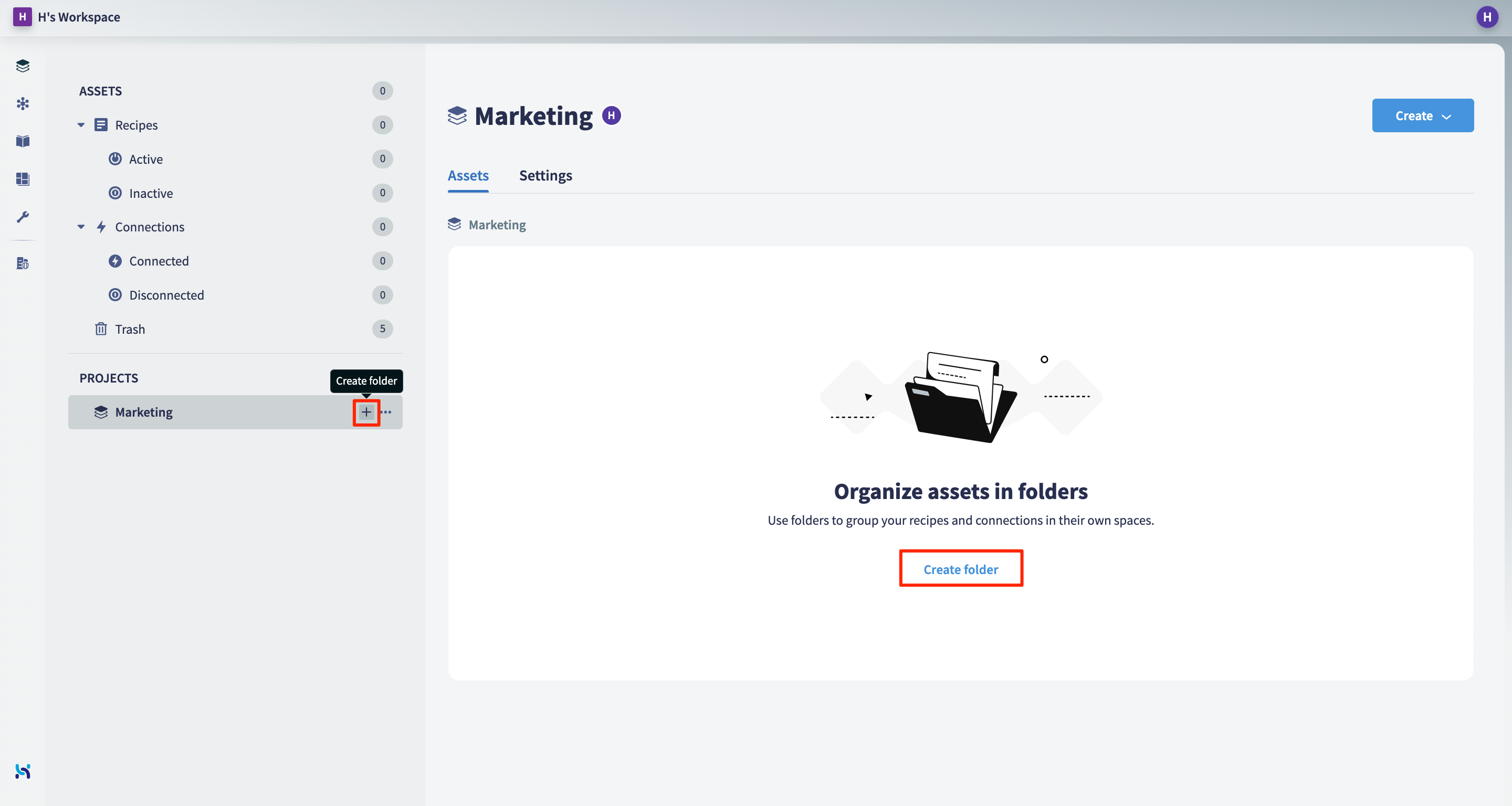This screenshot has width=1512, height=806.
Task: Open the Marketing breadcrumb link
Action: (x=497, y=225)
